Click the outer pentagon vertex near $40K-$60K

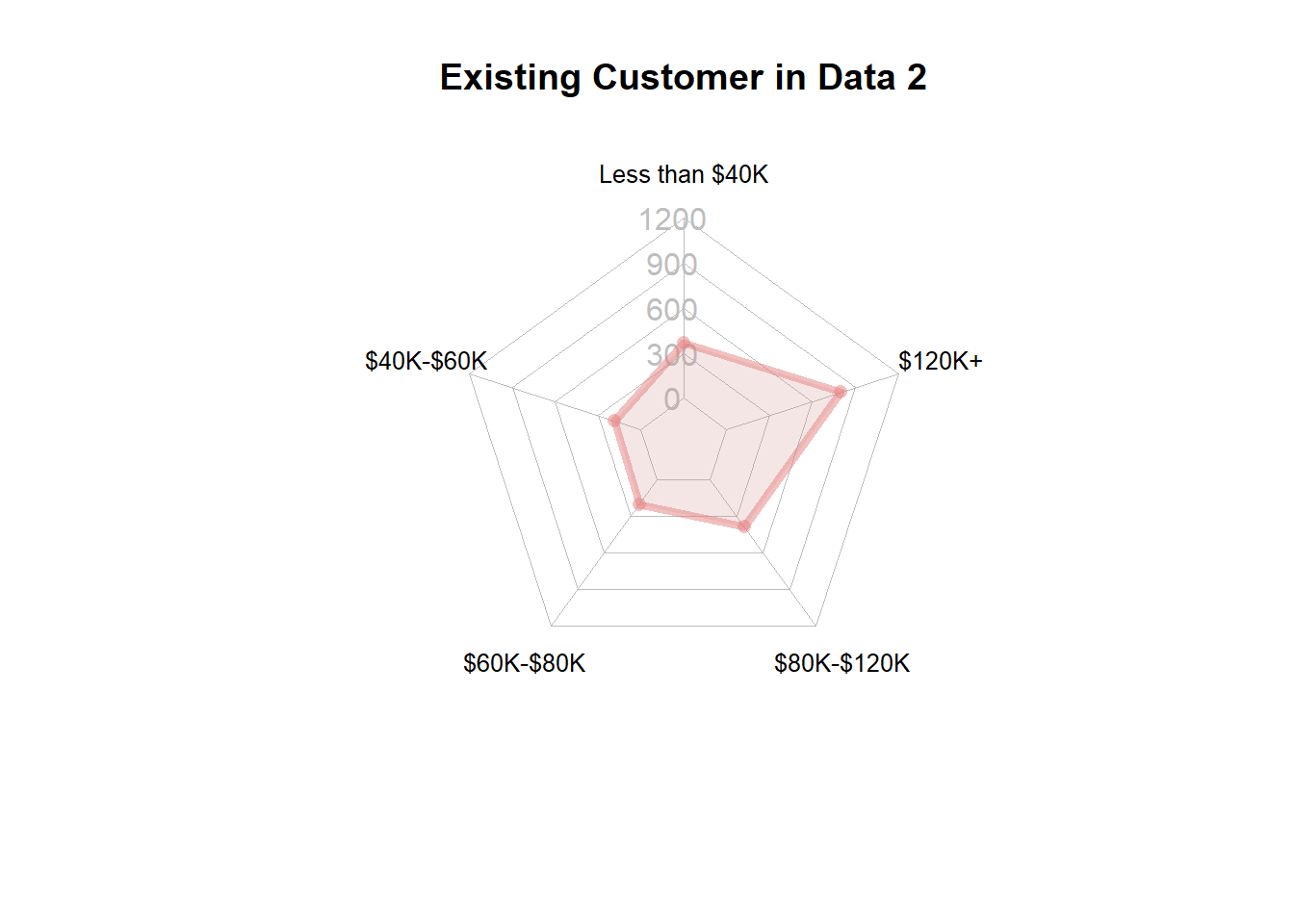point(470,373)
